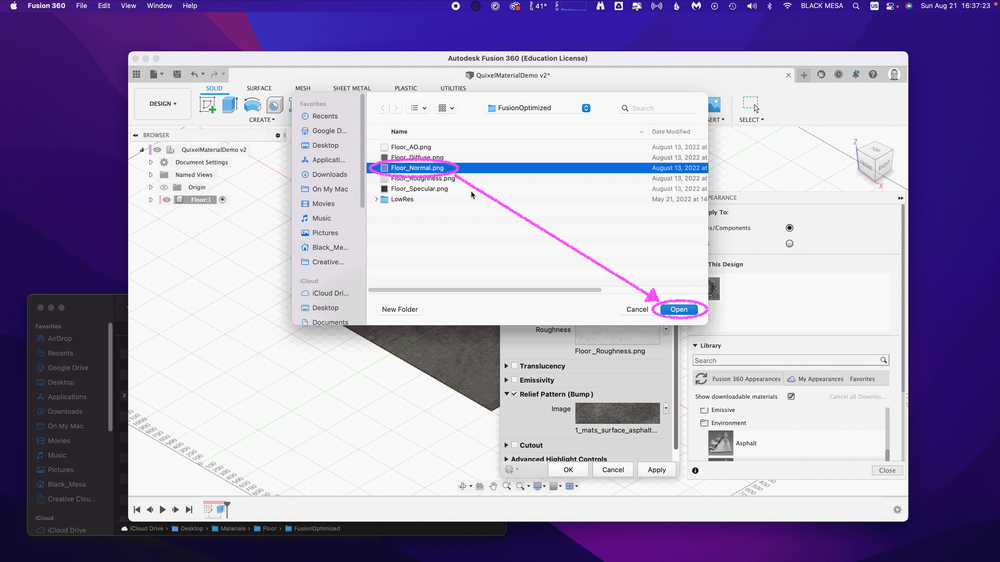The width and height of the screenshot is (1000, 562).
Task: Uncheck the Relief Pattern (Bump) checkbox
Action: coord(515,394)
